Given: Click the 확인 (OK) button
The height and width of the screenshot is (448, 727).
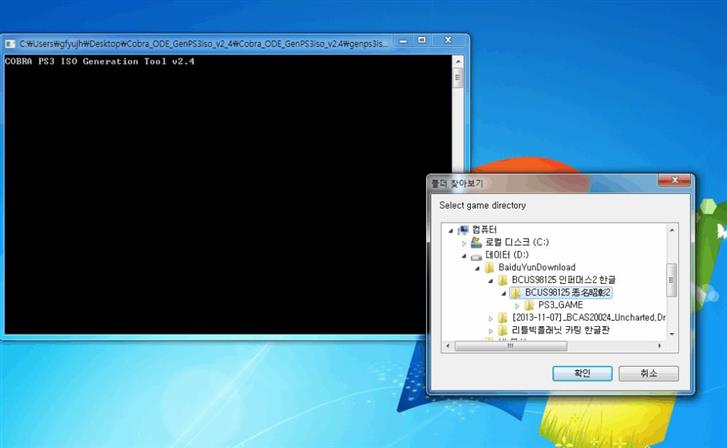Looking at the screenshot, I should pos(582,373).
